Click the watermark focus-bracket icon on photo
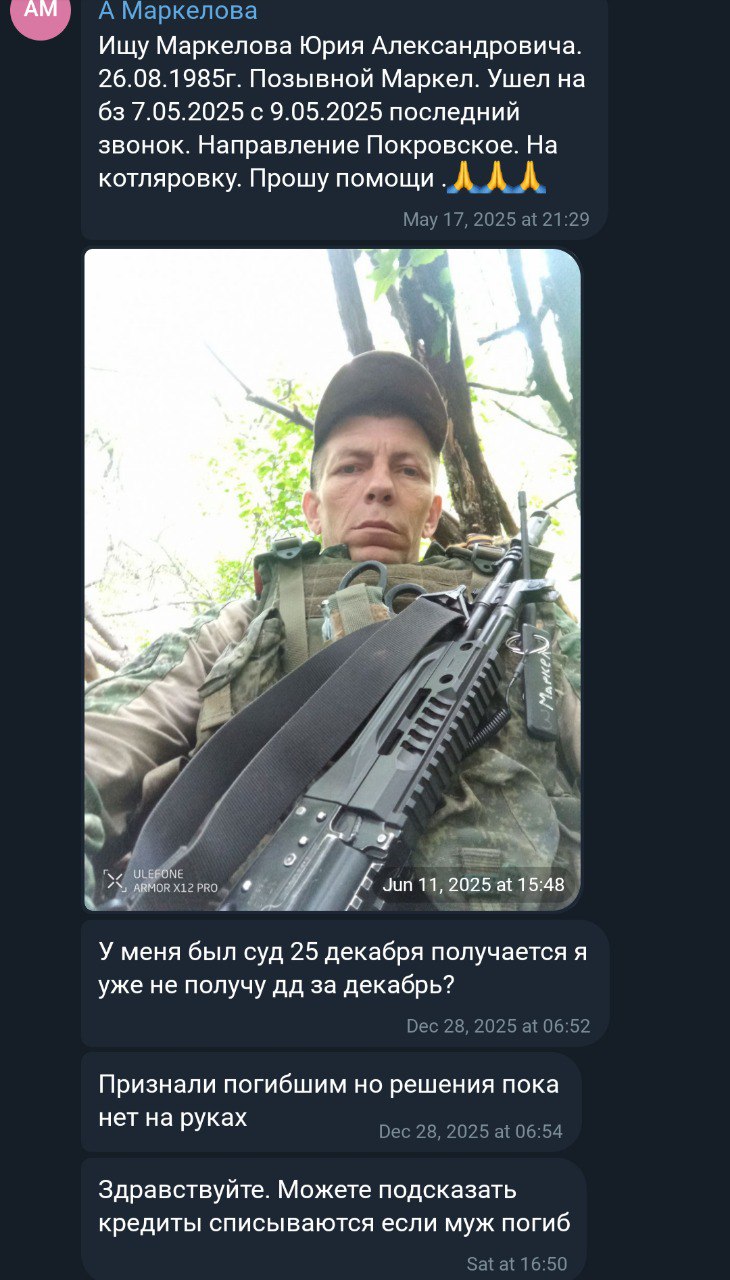 (115, 881)
